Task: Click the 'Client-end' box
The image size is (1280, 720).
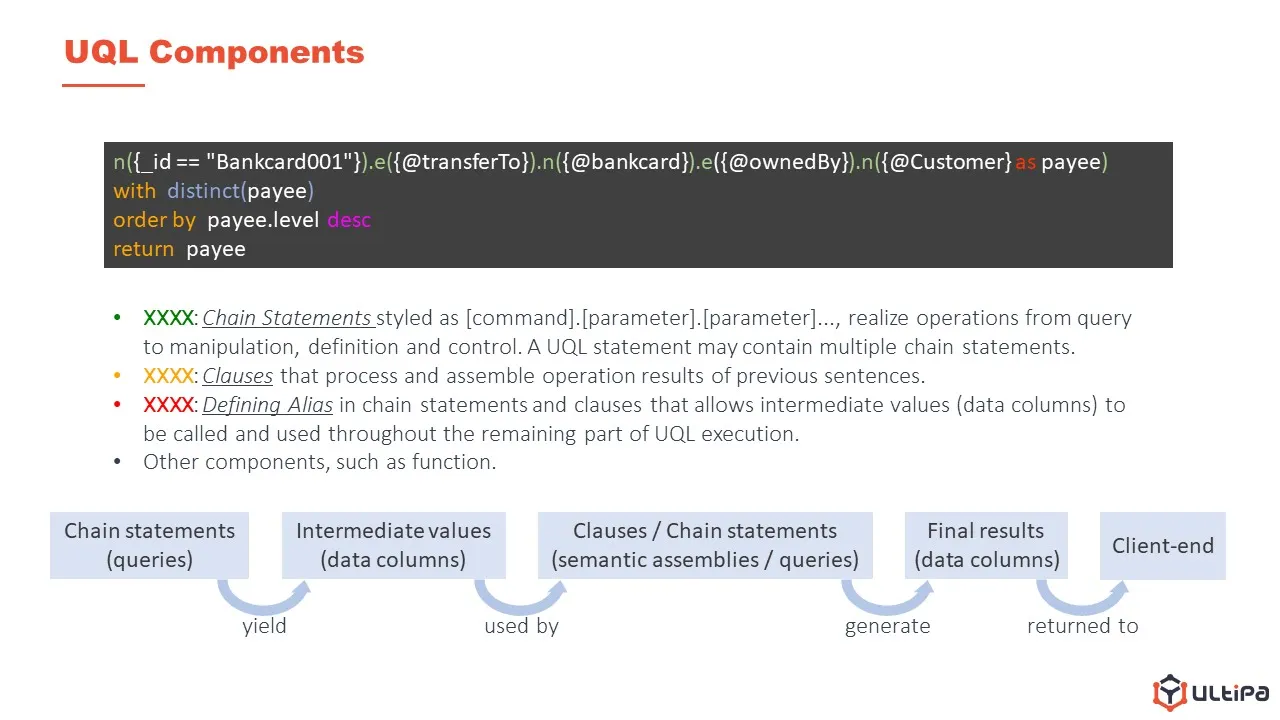Action: tap(1163, 546)
